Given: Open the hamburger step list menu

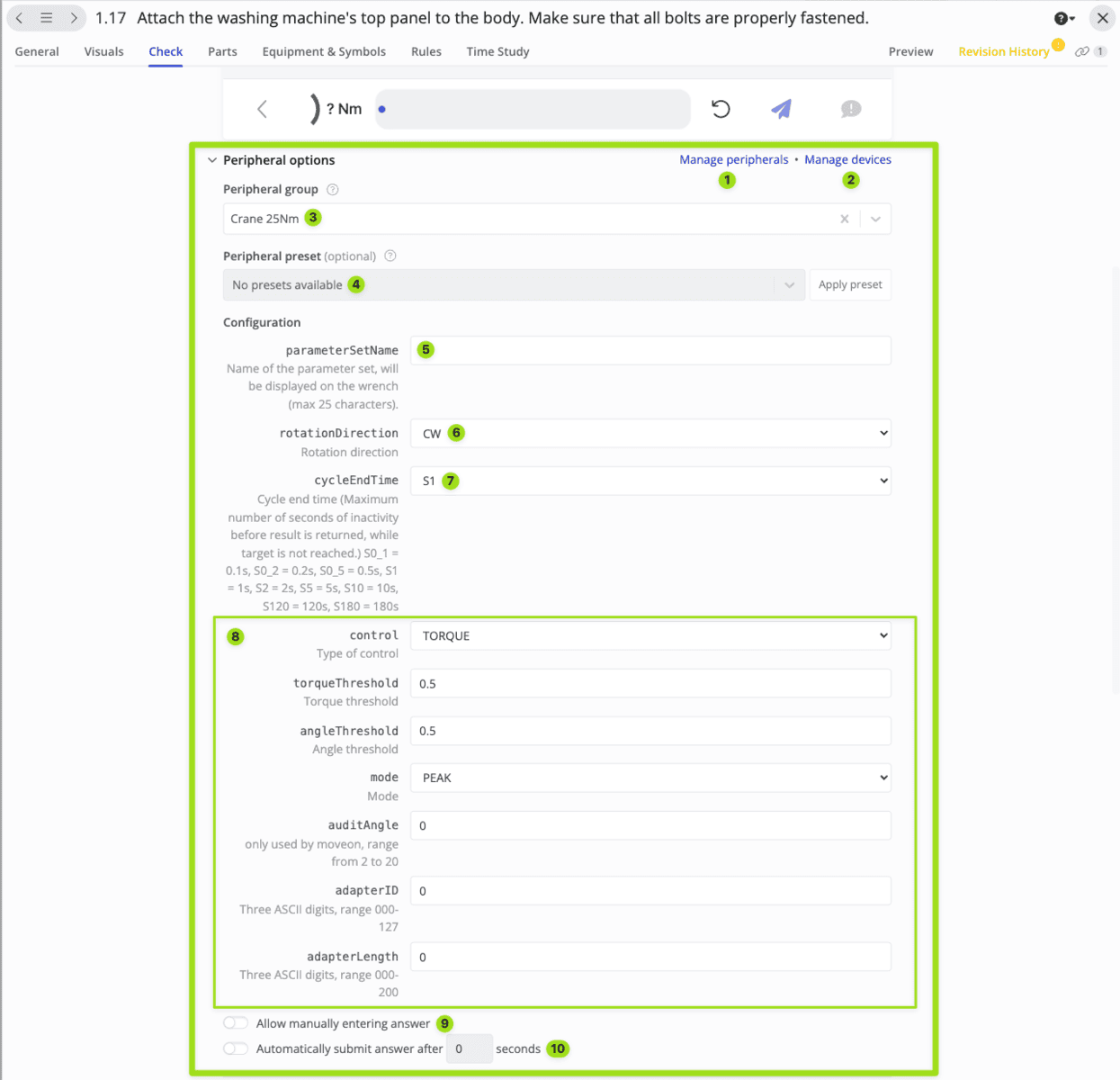Looking at the screenshot, I should coord(47,18).
